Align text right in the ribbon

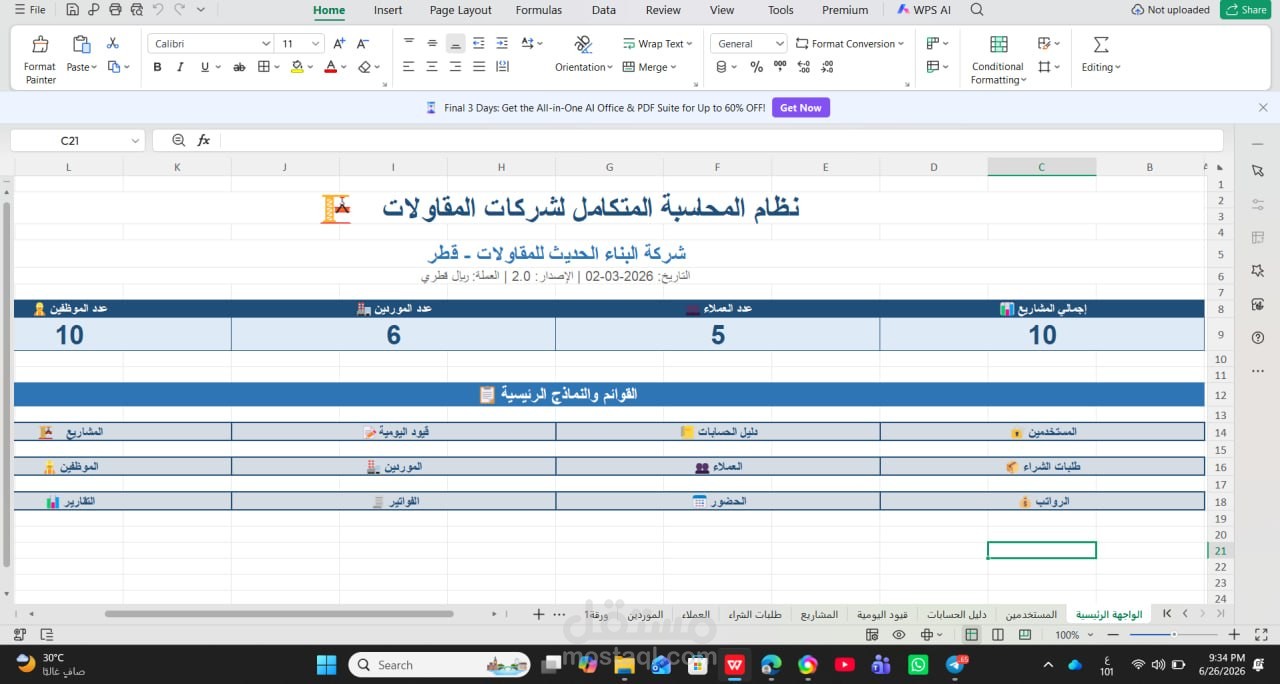[x=455, y=67]
